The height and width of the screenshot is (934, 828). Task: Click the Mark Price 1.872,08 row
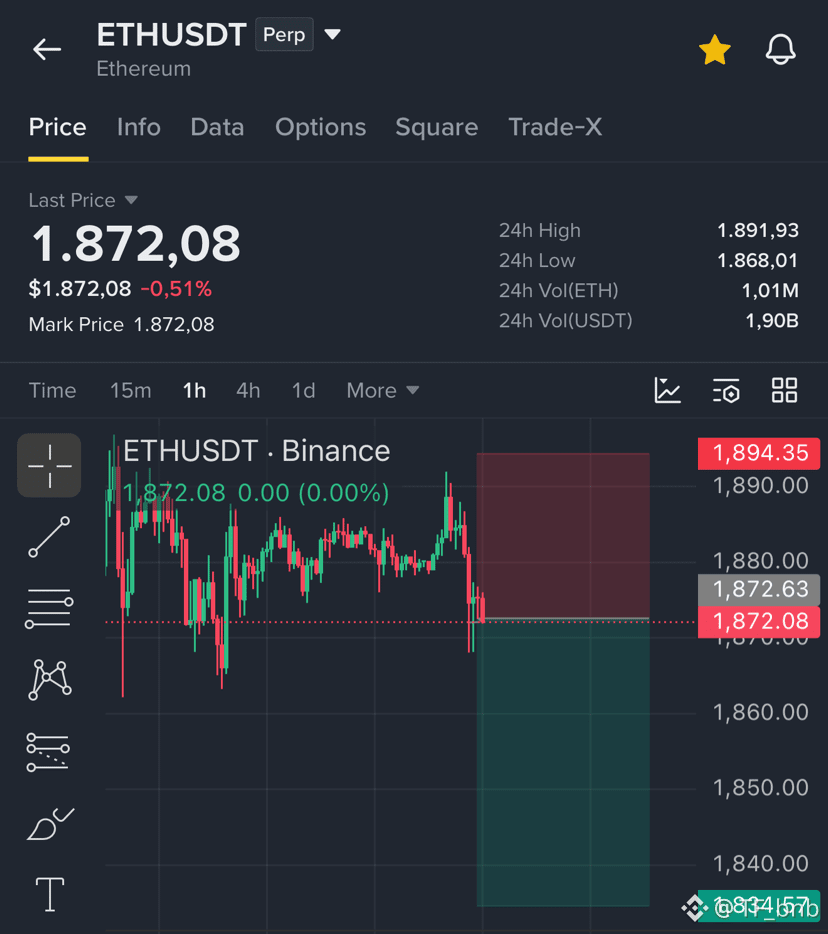pos(122,325)
